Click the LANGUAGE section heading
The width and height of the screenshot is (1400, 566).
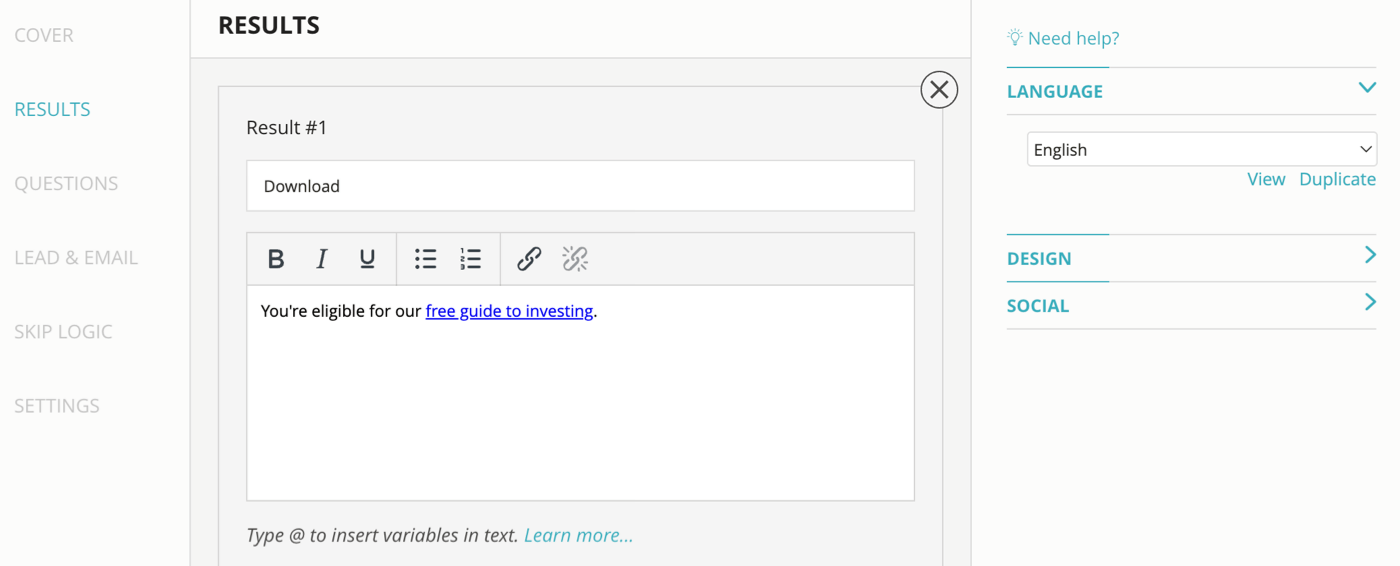[x=1055, y=91]
